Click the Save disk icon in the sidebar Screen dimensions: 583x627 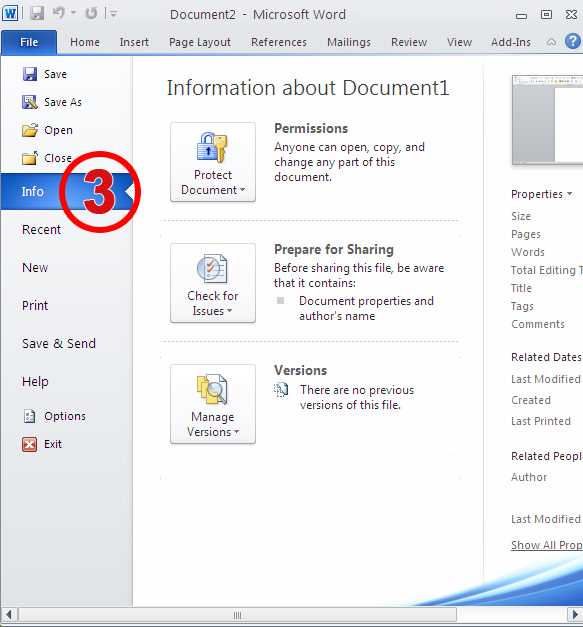coord(30,74)
